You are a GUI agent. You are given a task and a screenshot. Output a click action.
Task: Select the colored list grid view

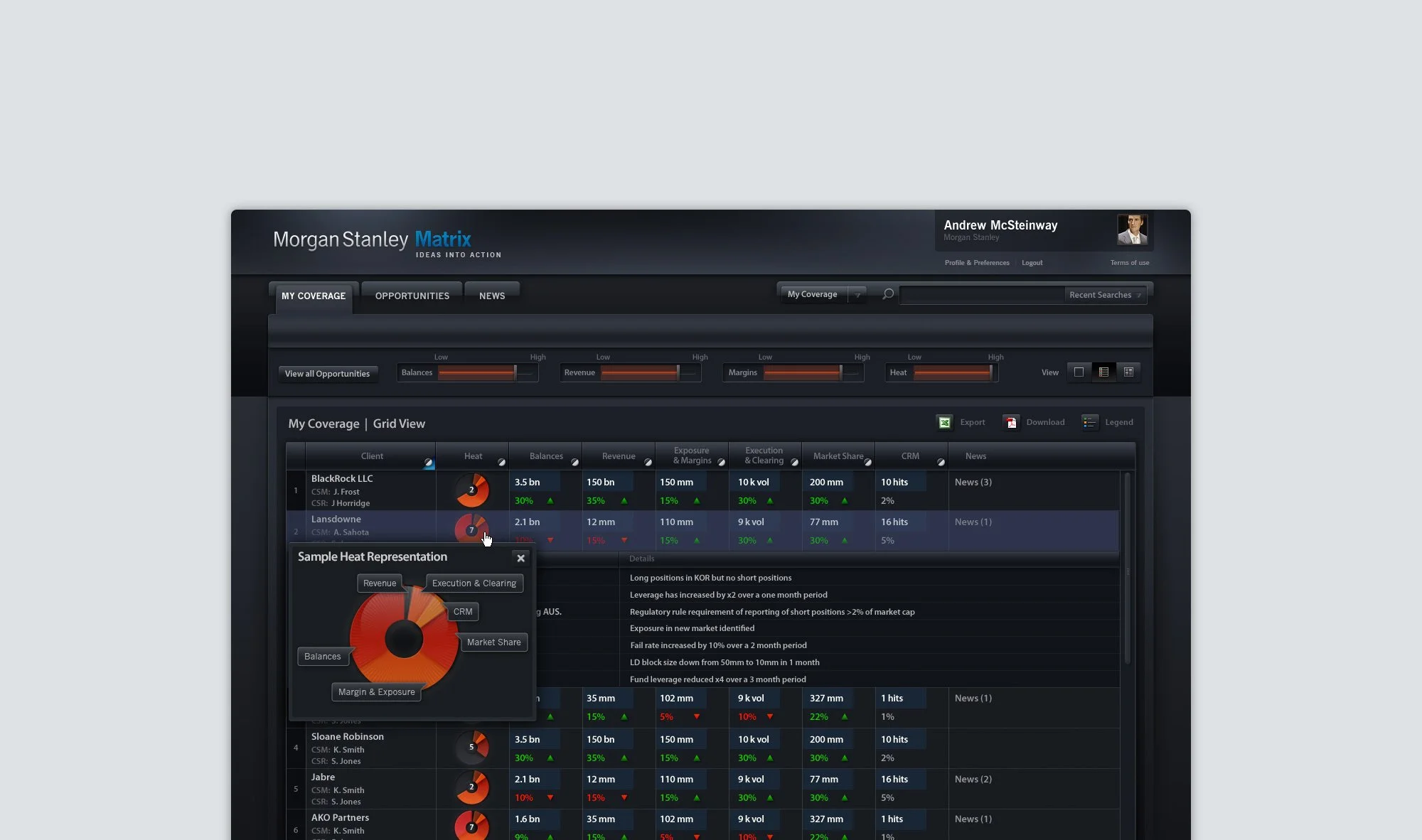click(x=1103, y=372)
